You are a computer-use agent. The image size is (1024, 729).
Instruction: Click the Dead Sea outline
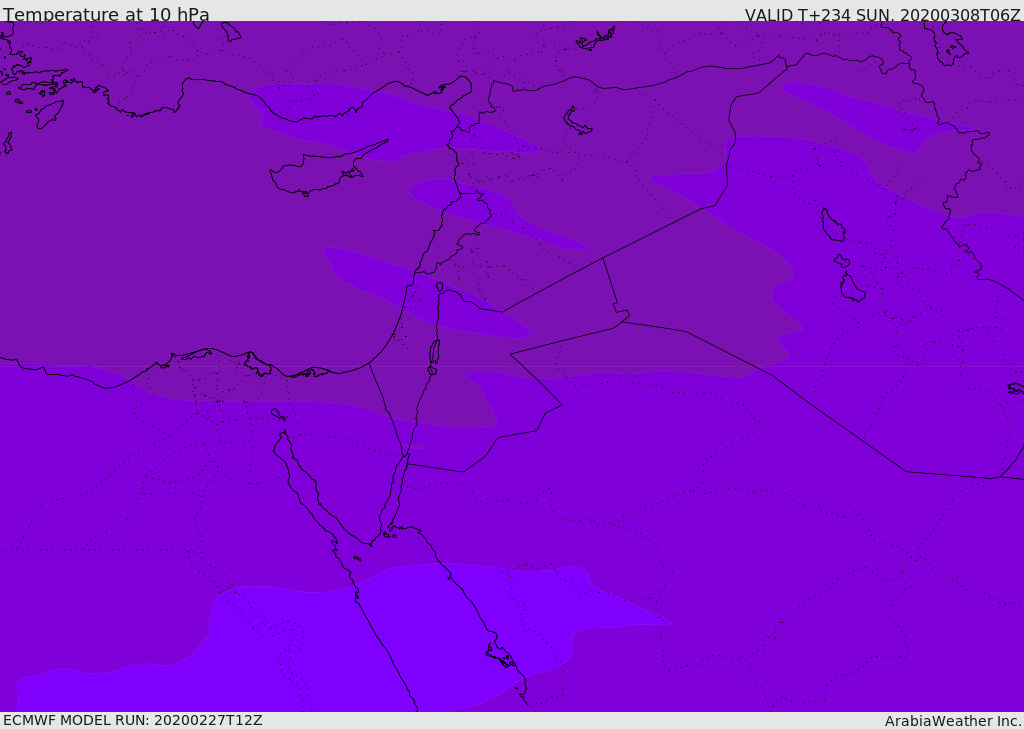(434, 352)
